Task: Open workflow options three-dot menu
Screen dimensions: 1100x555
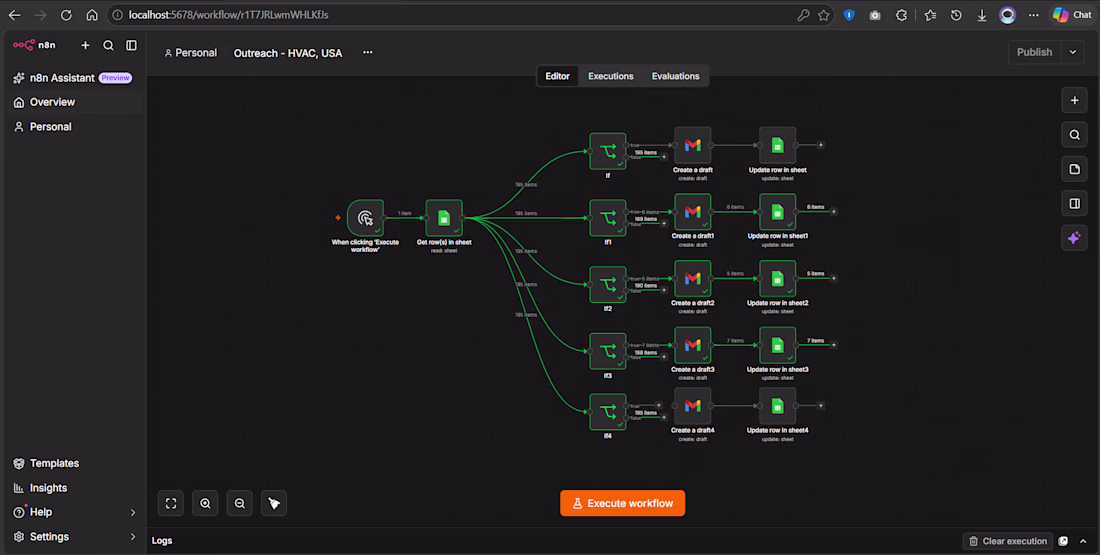Action: pos(368,53)
